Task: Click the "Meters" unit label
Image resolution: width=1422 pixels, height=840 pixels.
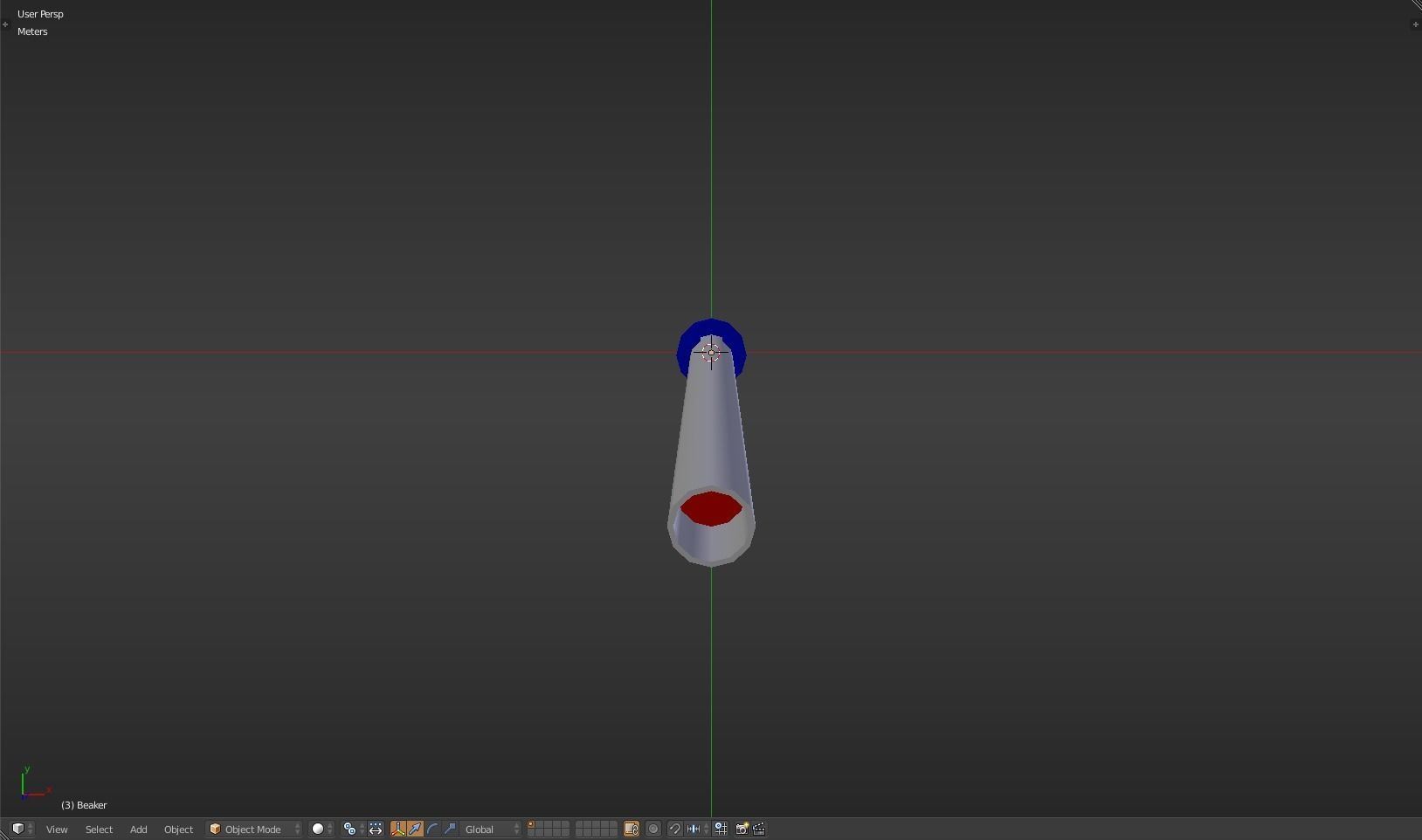Action: click(32, 31)
